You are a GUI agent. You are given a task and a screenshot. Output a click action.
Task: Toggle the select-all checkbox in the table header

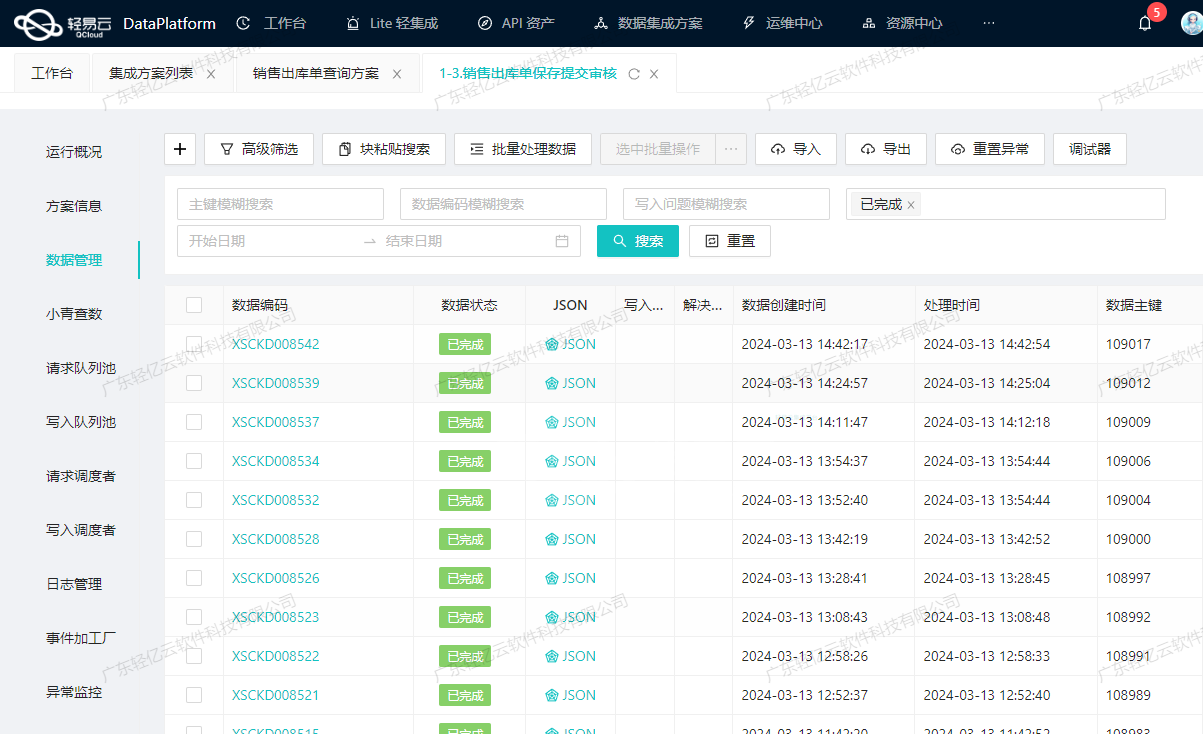pyautogui.click(x=194, y=305)
